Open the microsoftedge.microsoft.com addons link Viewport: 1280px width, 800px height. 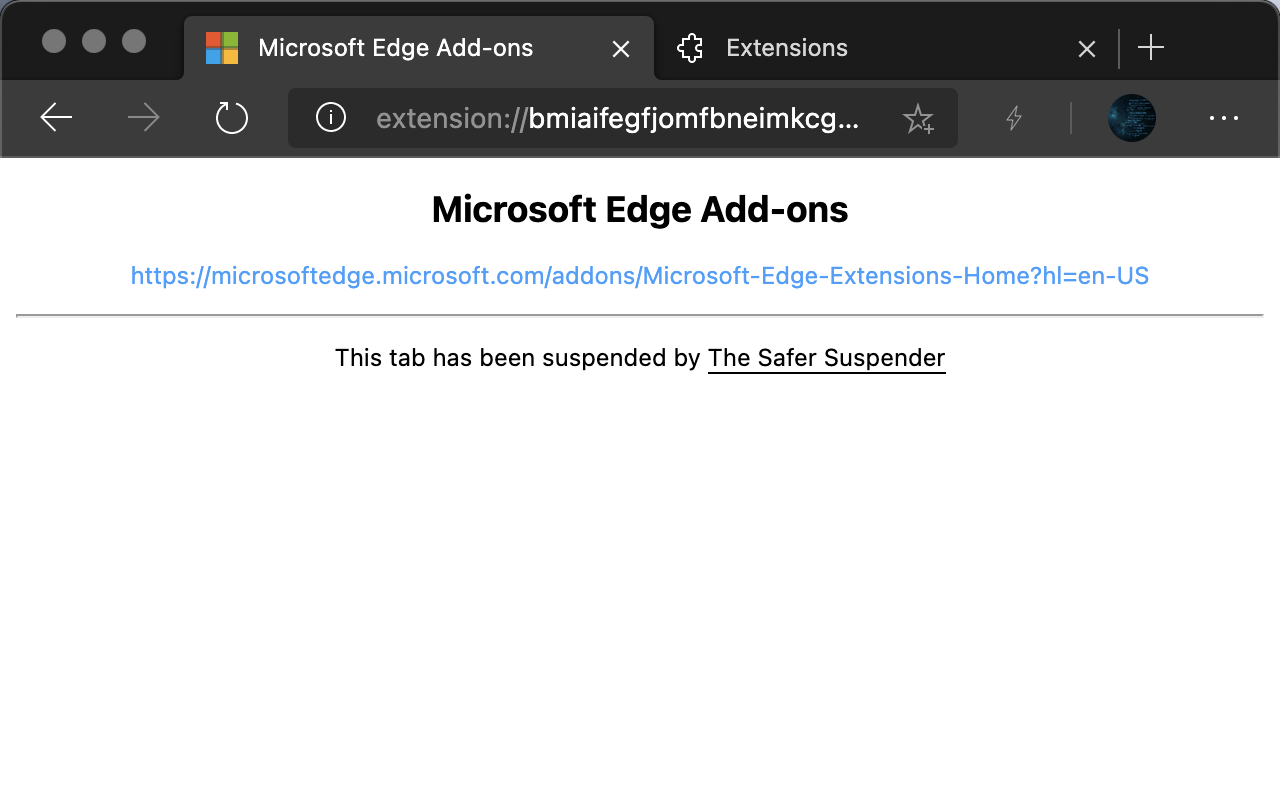click(x=640, y=276)
